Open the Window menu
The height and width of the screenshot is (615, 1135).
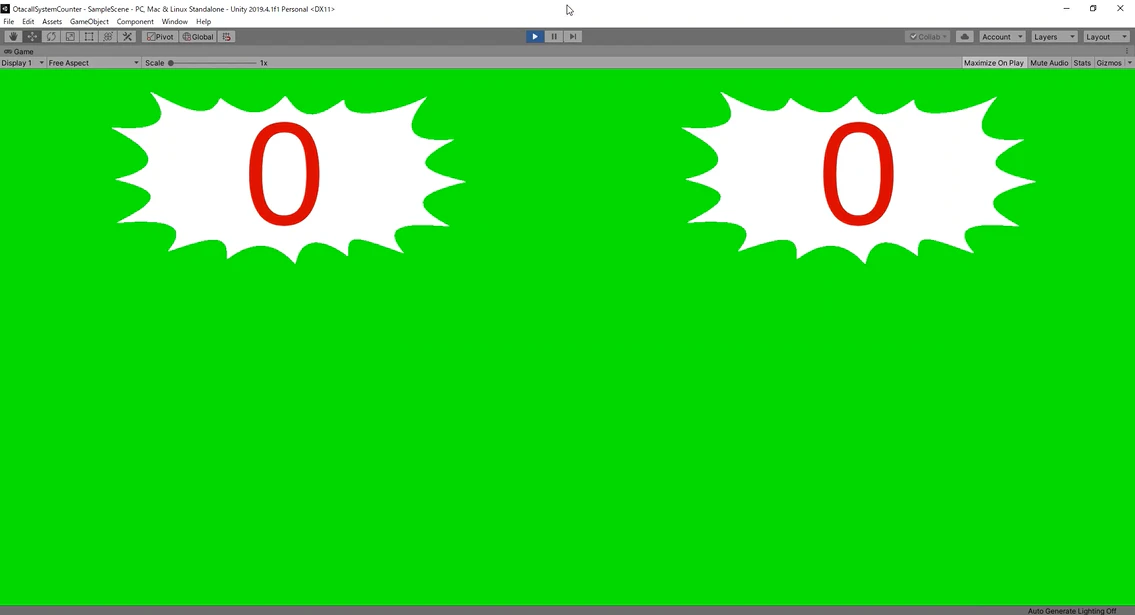[x=174, y=22]
